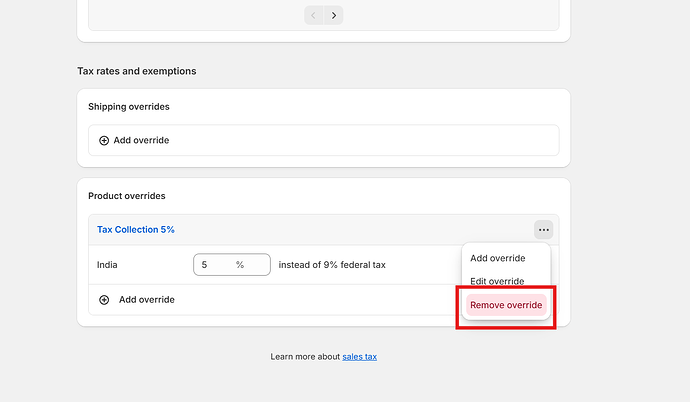Viewport: 690px width, 402px height.
Task: Click the Tax rates and exemptions heading
Action: pos(137,71)
